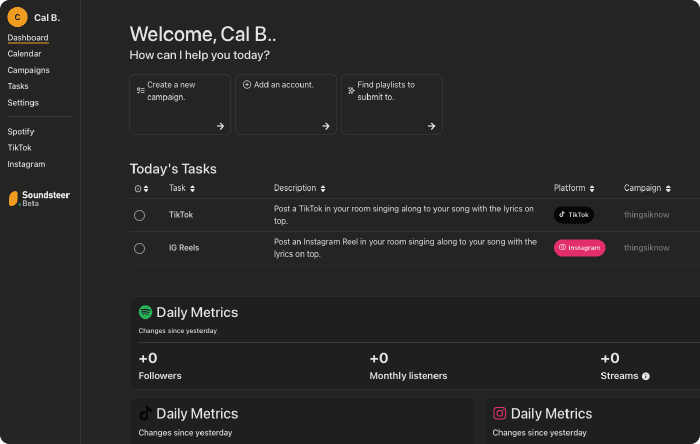700x444 pixels.
Task: Sort tasks by Description column
Action: click(299, 188)
